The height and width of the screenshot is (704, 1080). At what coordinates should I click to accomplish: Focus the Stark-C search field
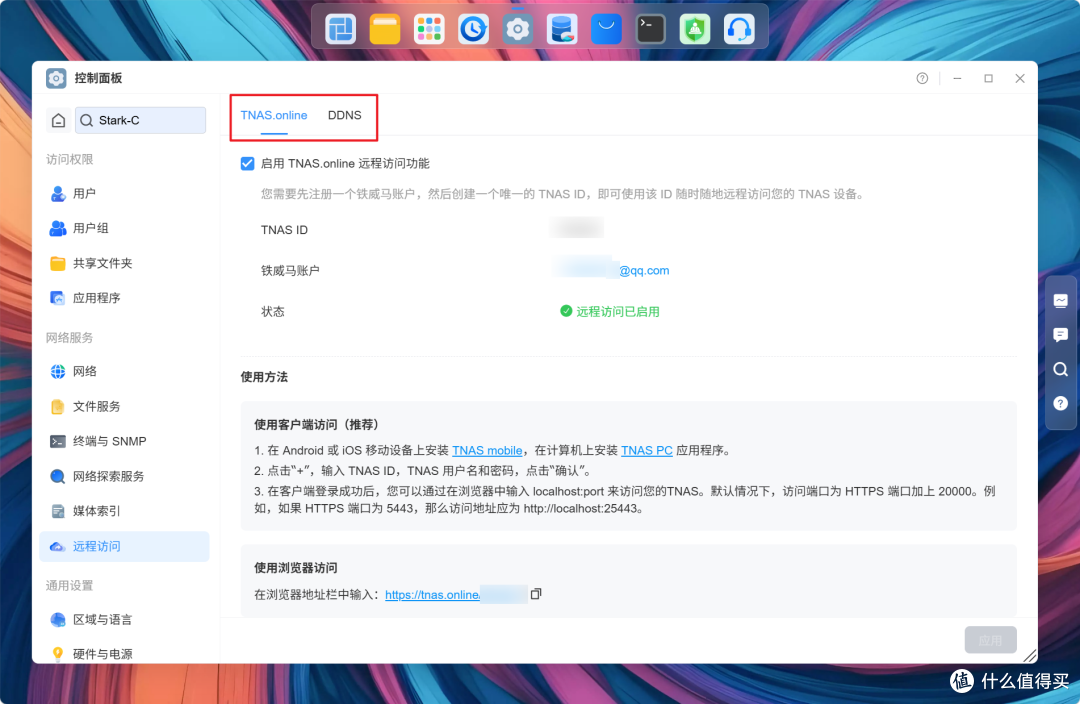click(x=141, y=121)
